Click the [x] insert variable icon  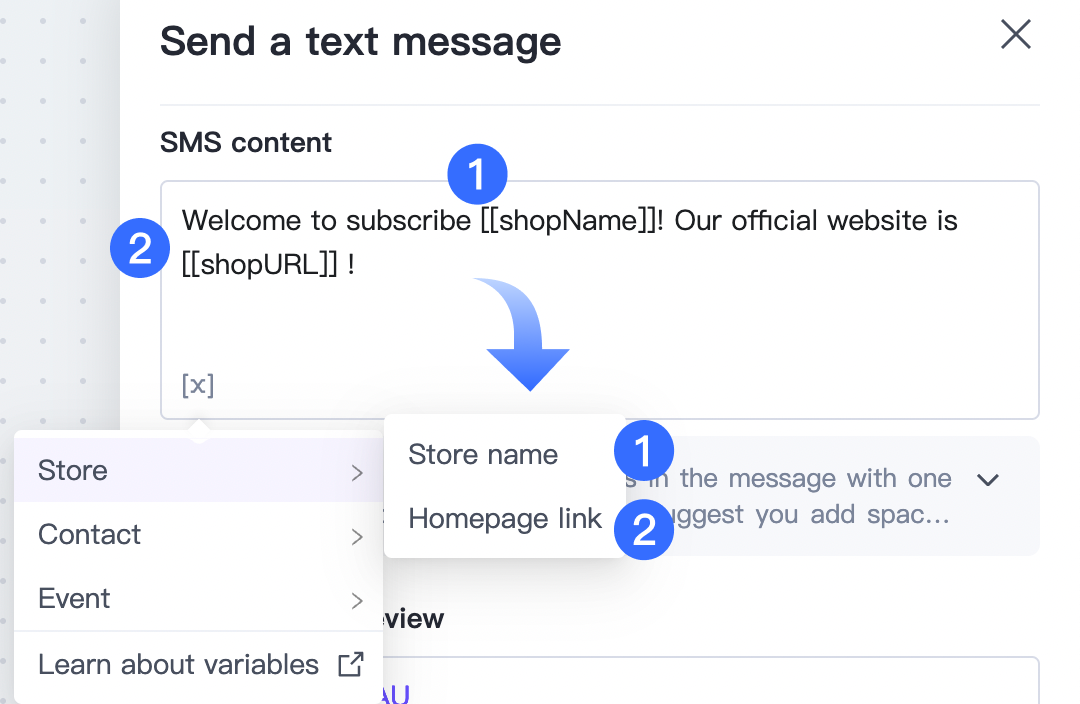[x=198, y=385]
